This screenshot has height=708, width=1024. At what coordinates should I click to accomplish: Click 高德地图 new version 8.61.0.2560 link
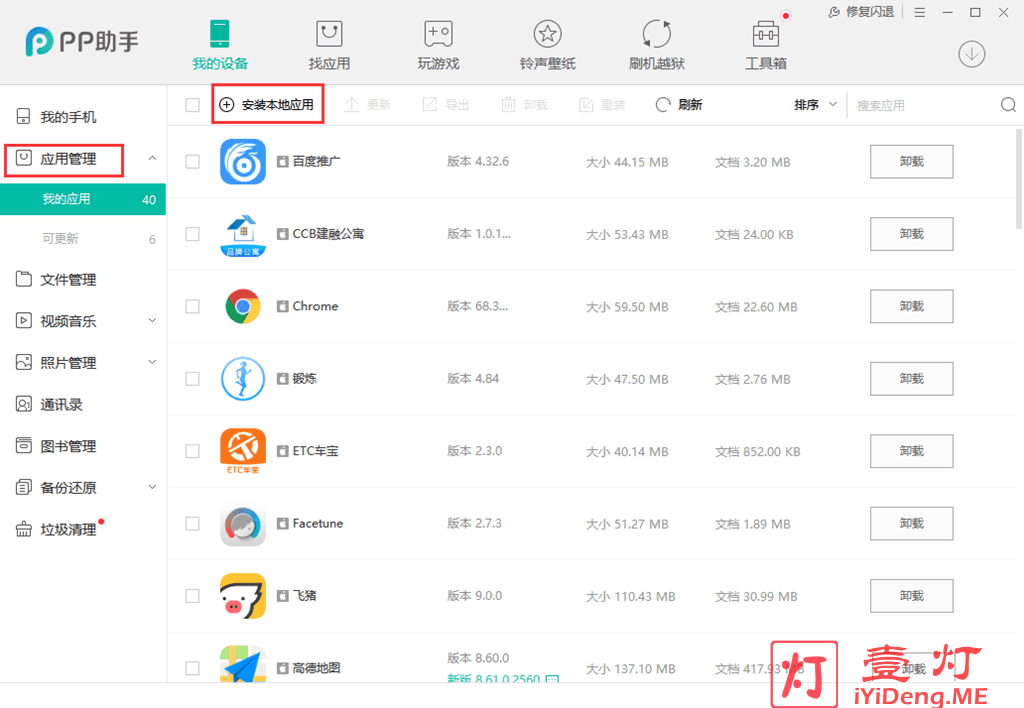503,679
